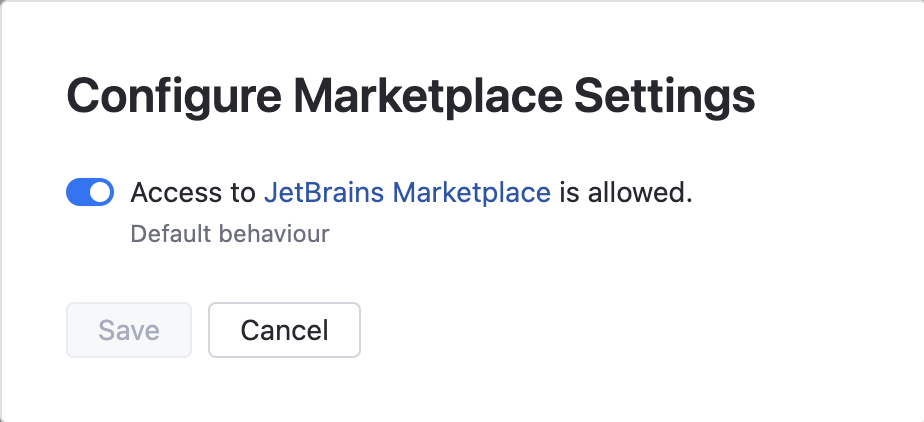Viewport: 924px width, 422px height.
Task: Click the Configure Marketplace Settings heading
Action: [410, 99]
